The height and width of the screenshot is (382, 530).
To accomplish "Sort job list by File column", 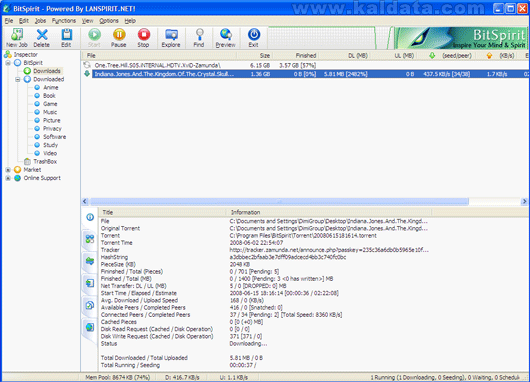I will (159, 56).
